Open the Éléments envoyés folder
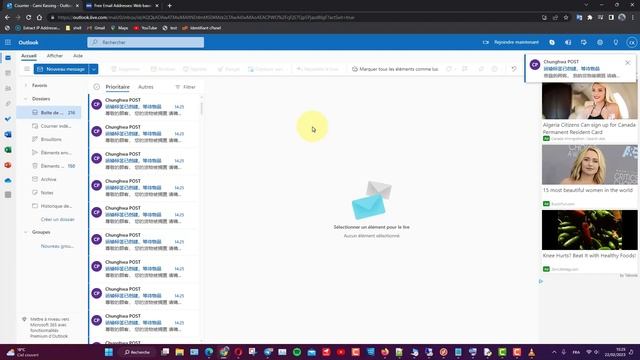Screen dimensions: 640x360 tap(49, 153)
